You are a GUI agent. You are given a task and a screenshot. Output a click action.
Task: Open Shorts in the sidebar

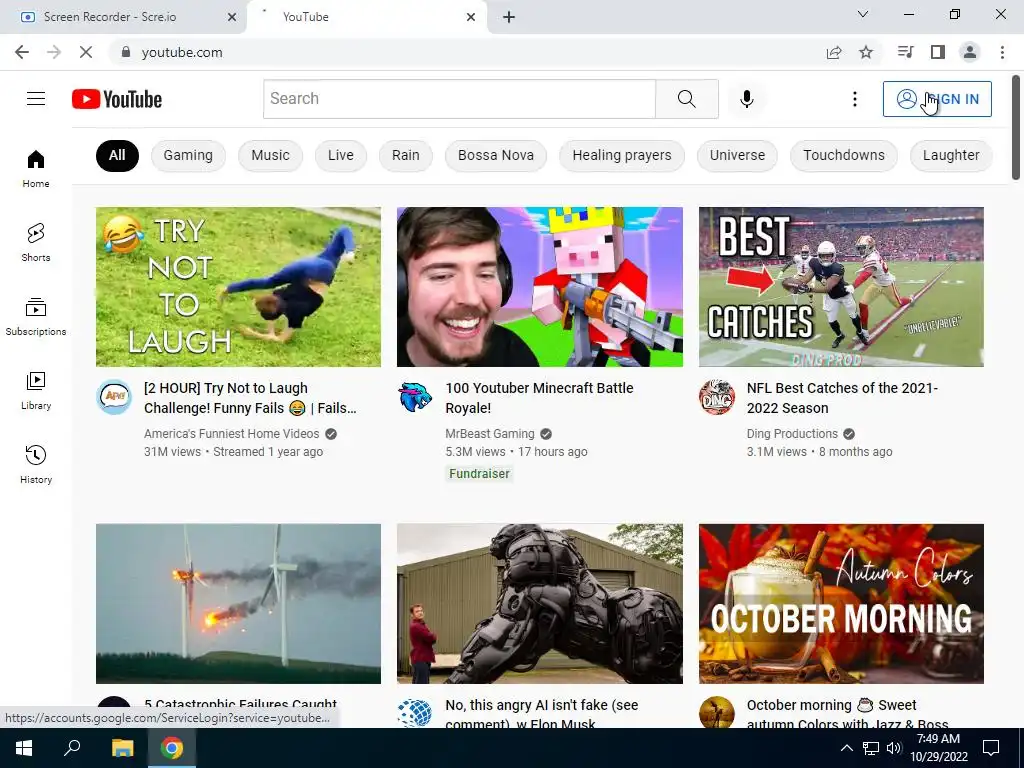(36, 243)
